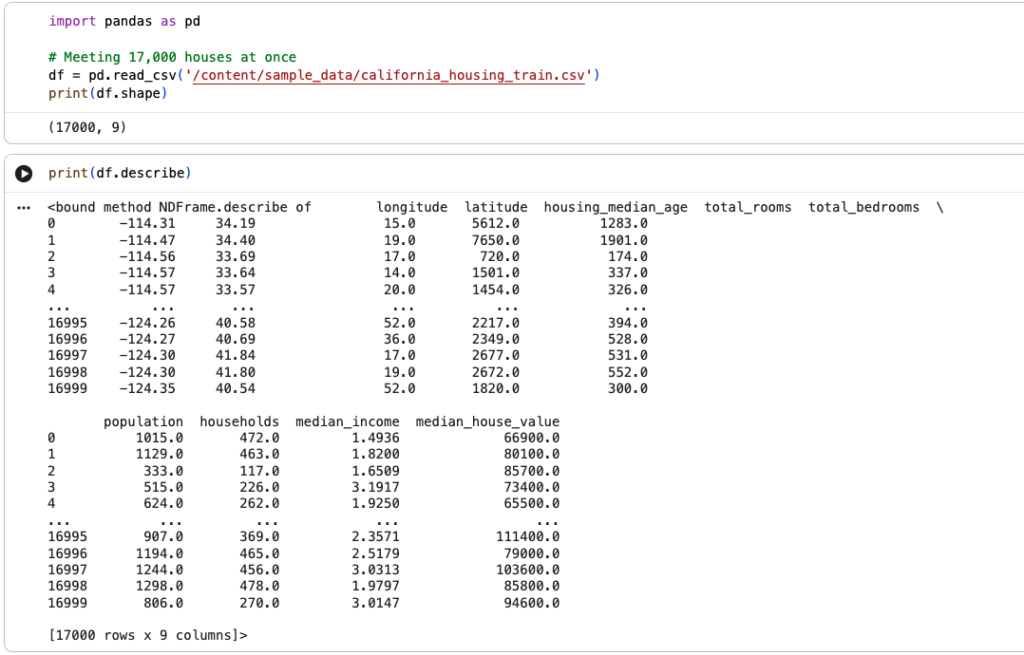1024x655 pixels.
Task: Select the median house value 103600.0
Action: [528, 570]
